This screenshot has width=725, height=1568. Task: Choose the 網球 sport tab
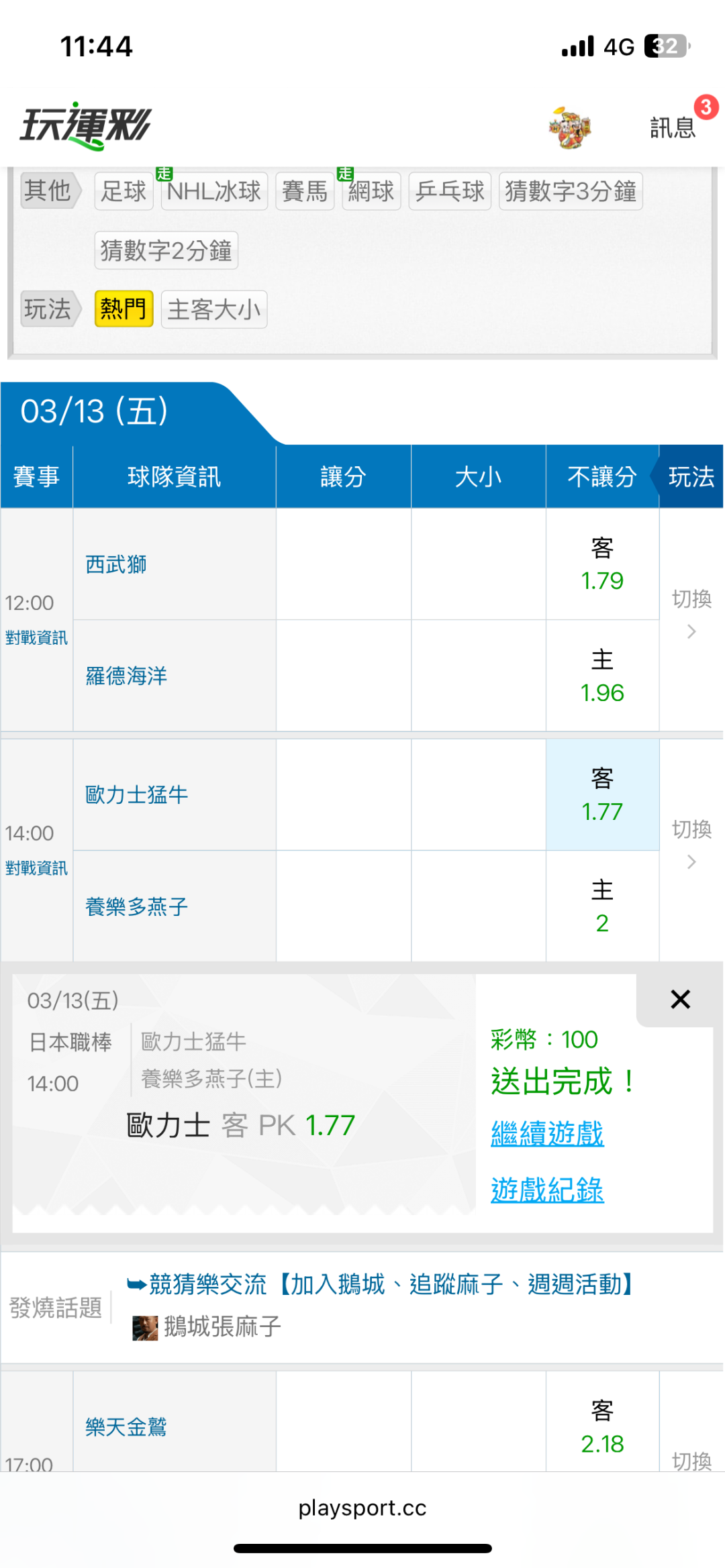click(371, 192)
